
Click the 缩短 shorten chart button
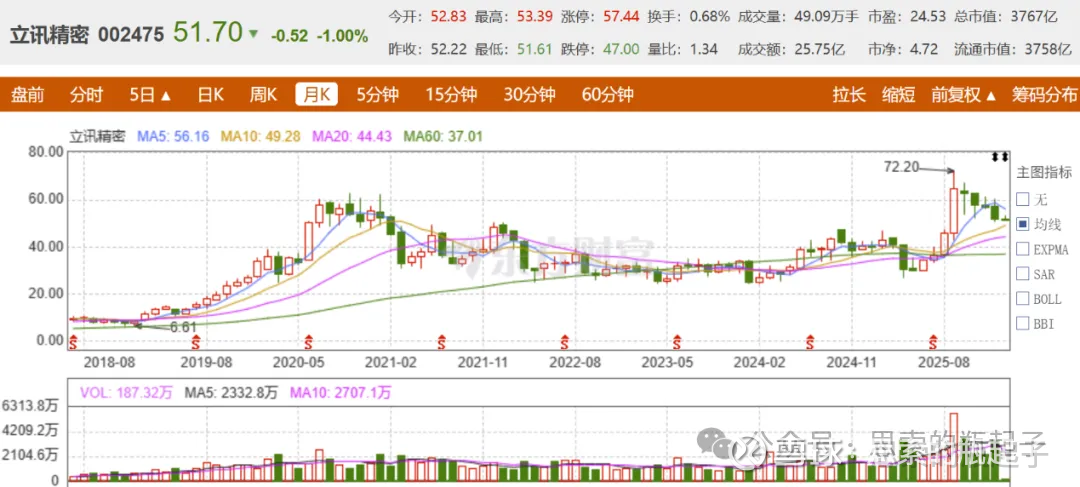pos(899,94)
